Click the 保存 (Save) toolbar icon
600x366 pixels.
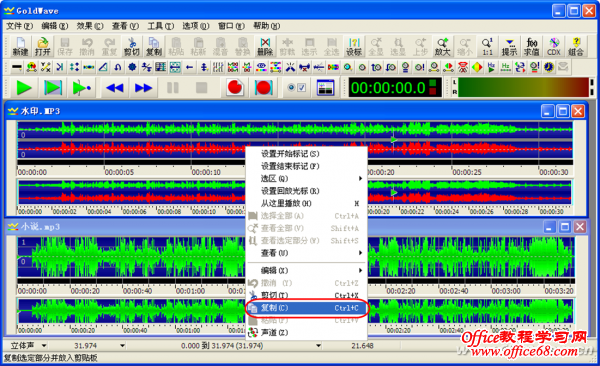click(x=65, y=47)
